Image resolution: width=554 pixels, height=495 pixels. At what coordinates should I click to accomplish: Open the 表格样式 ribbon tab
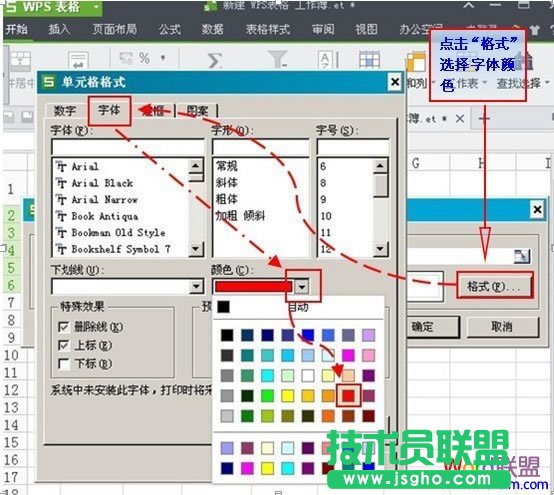pyautogui.click(x=268, y=29)
